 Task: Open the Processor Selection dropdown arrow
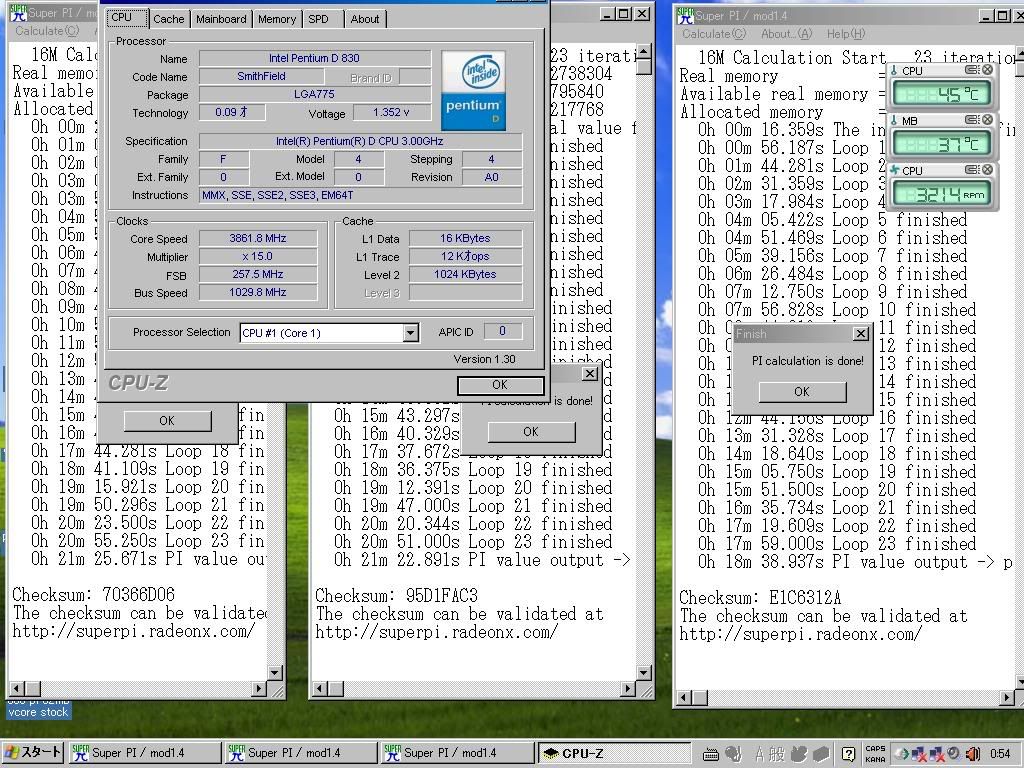(410, 333)
